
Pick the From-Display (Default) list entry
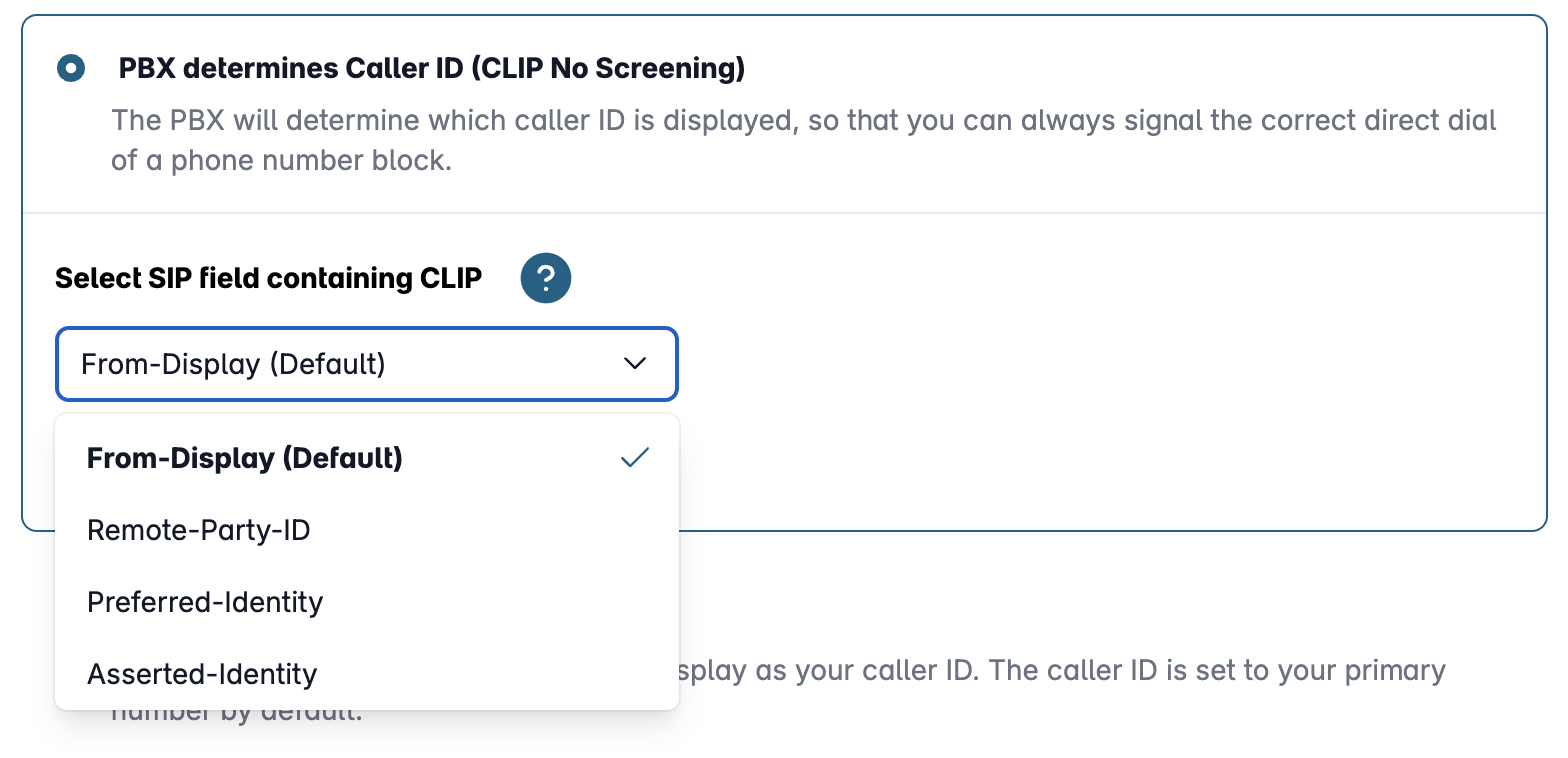click(367, 458)
